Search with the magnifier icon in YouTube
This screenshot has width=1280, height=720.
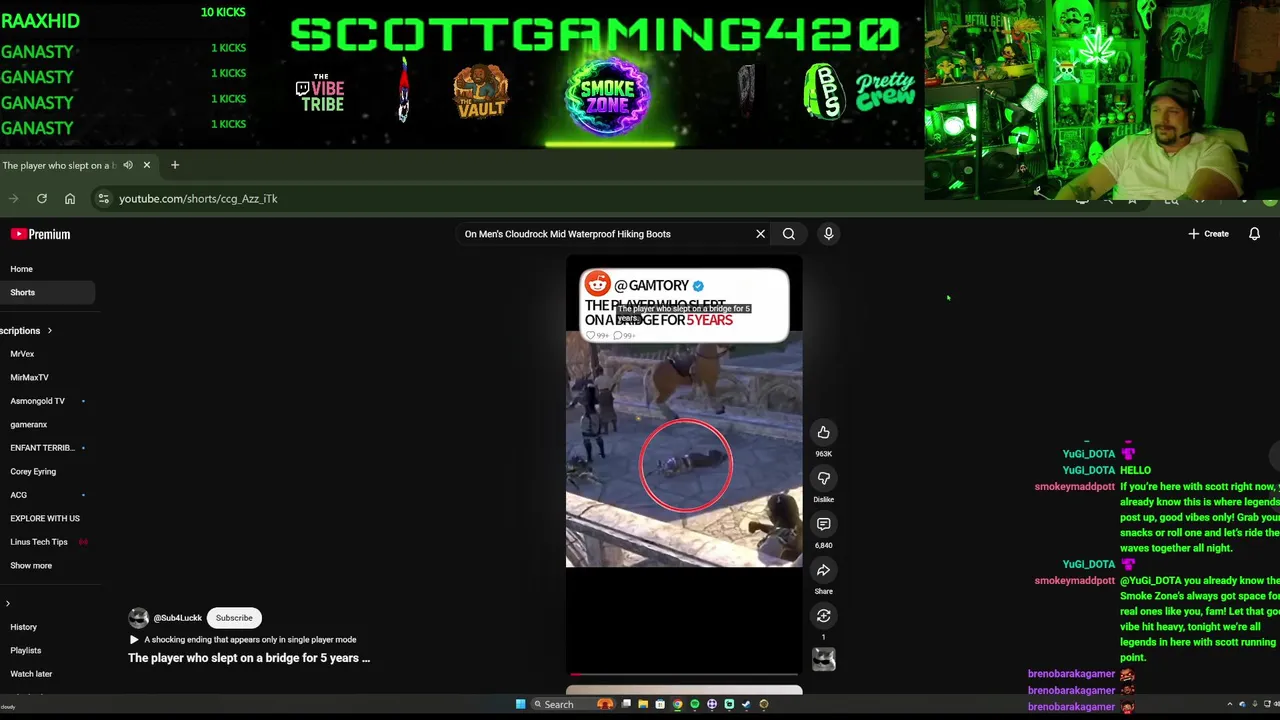pyautogui.click(x=789, y=234)
